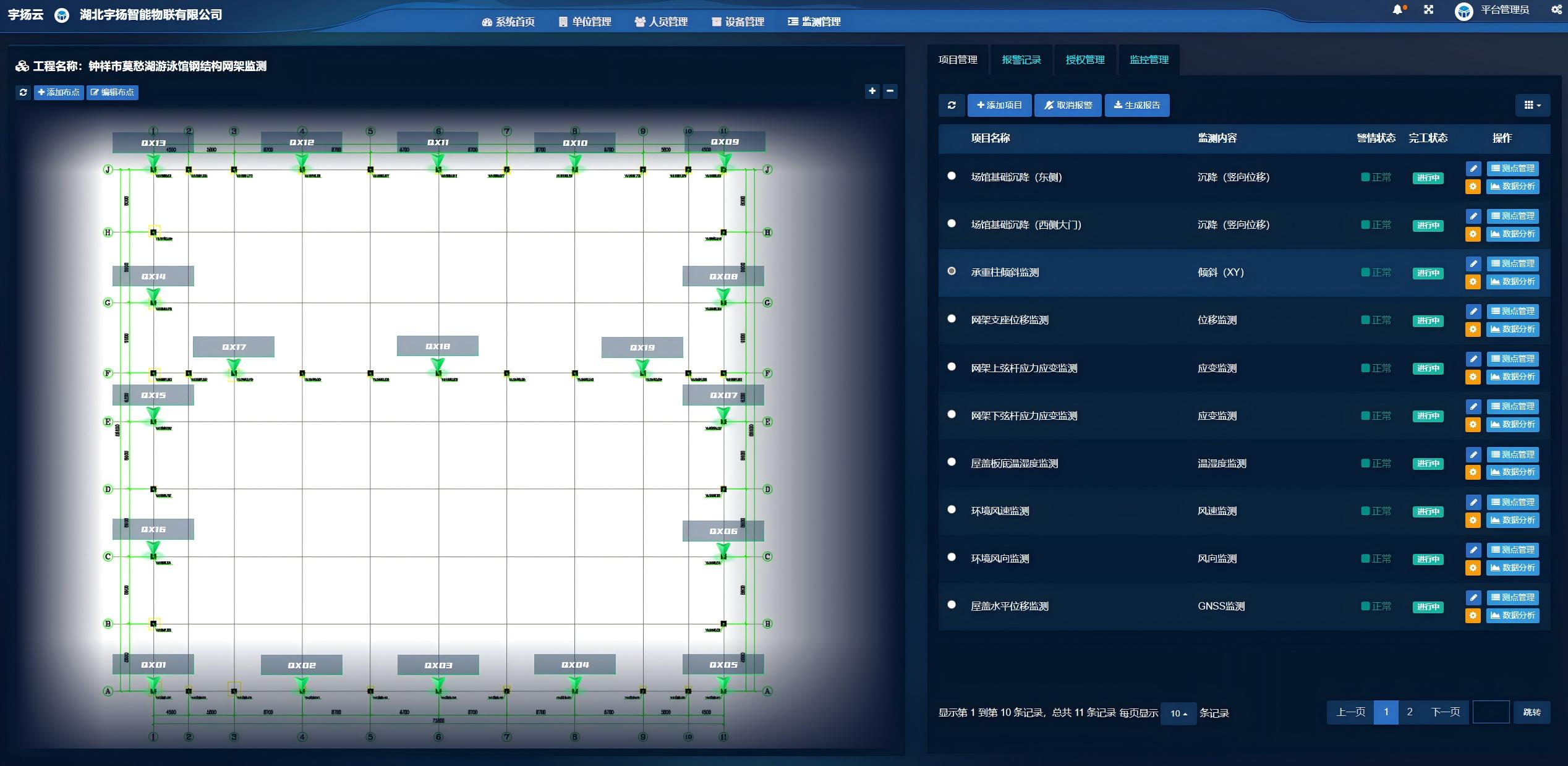The height and width of the screenshot is (766, 1568).
Task: Zoom out of plan with minus button
Action: (x=890, y=91)
